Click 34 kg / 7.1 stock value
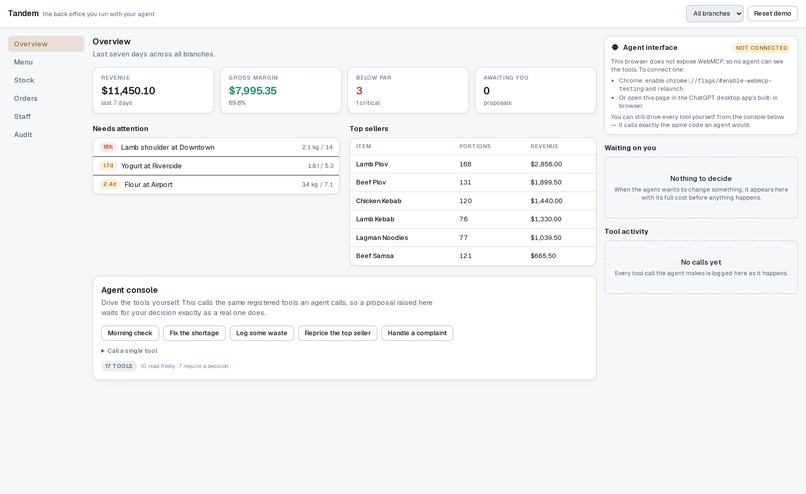This screenshot has width=806, height=494. click(x=317, y=184)
